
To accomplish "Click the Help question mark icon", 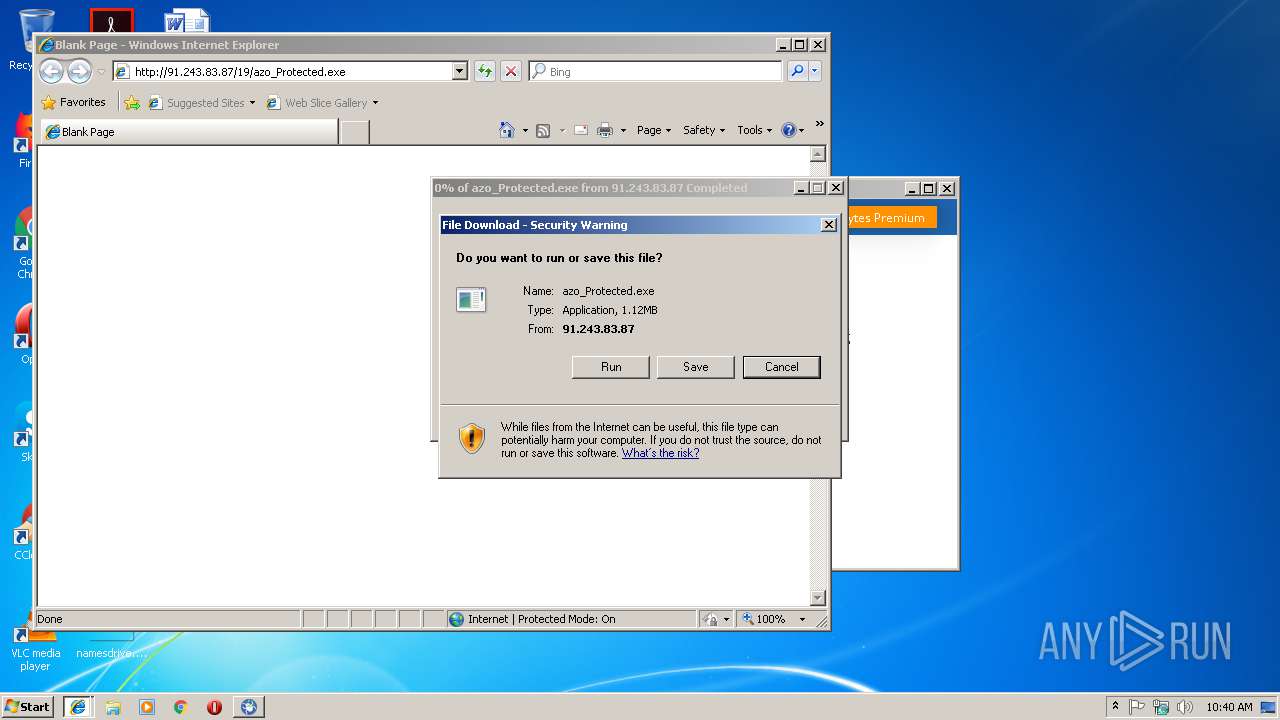I will click(x=788, y=130).
